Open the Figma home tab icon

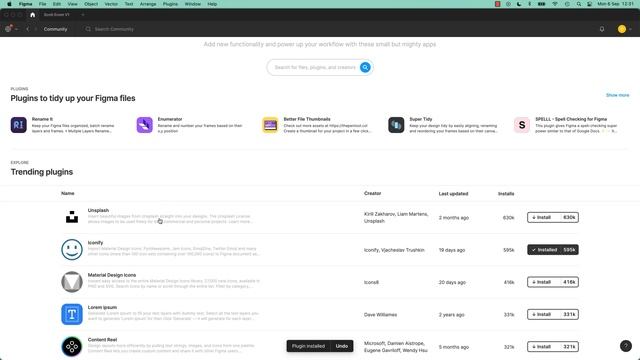[x=33, y=15]
